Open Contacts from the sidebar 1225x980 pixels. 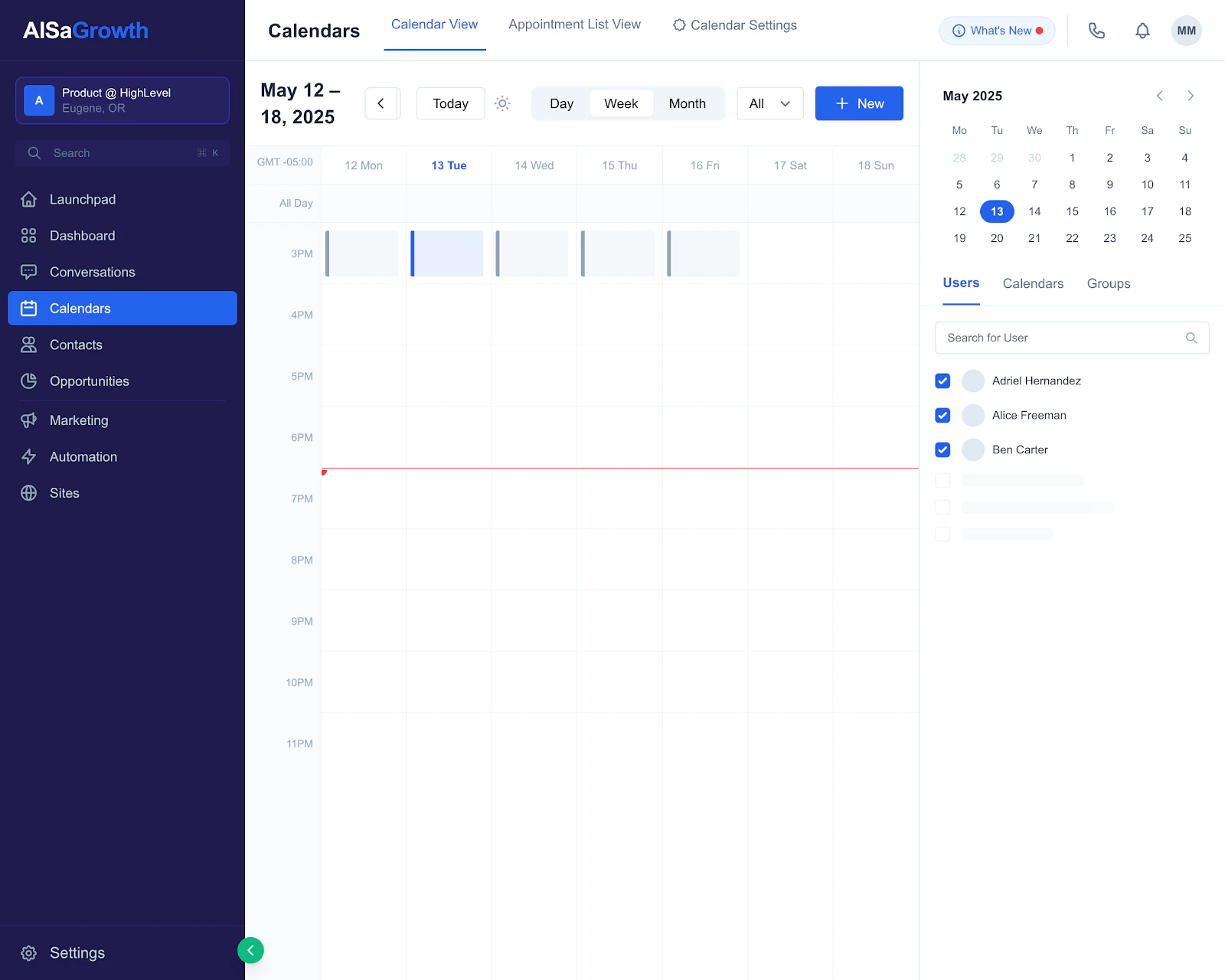122,345
